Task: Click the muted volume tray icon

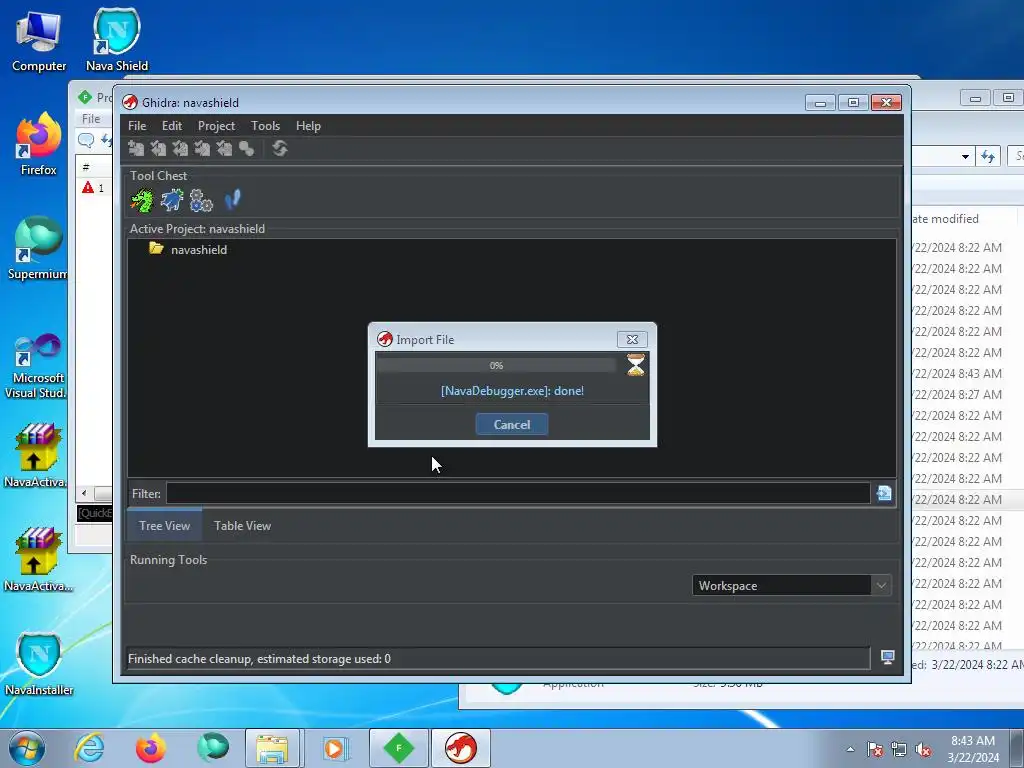Action: (923, 750)
